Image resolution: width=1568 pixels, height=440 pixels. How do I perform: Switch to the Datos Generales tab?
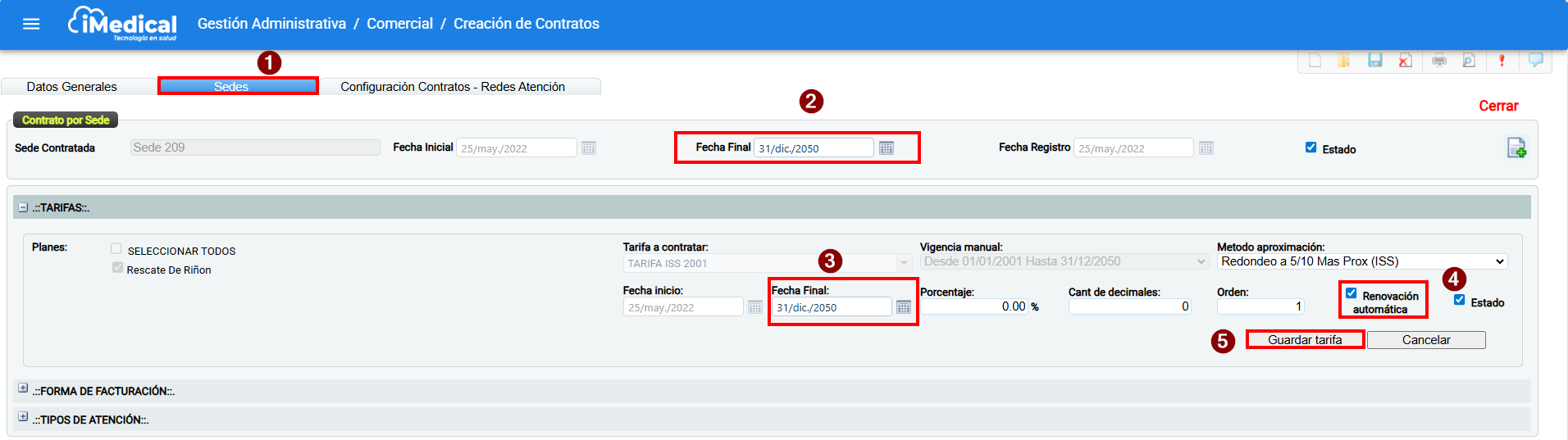pyautogui.click(x=71, y=87)
